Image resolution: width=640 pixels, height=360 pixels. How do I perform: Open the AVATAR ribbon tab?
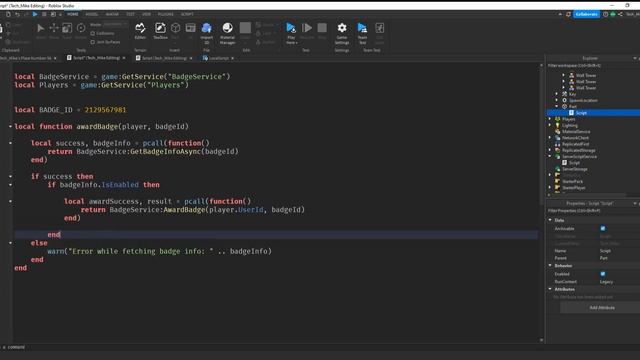pos(112,14)
